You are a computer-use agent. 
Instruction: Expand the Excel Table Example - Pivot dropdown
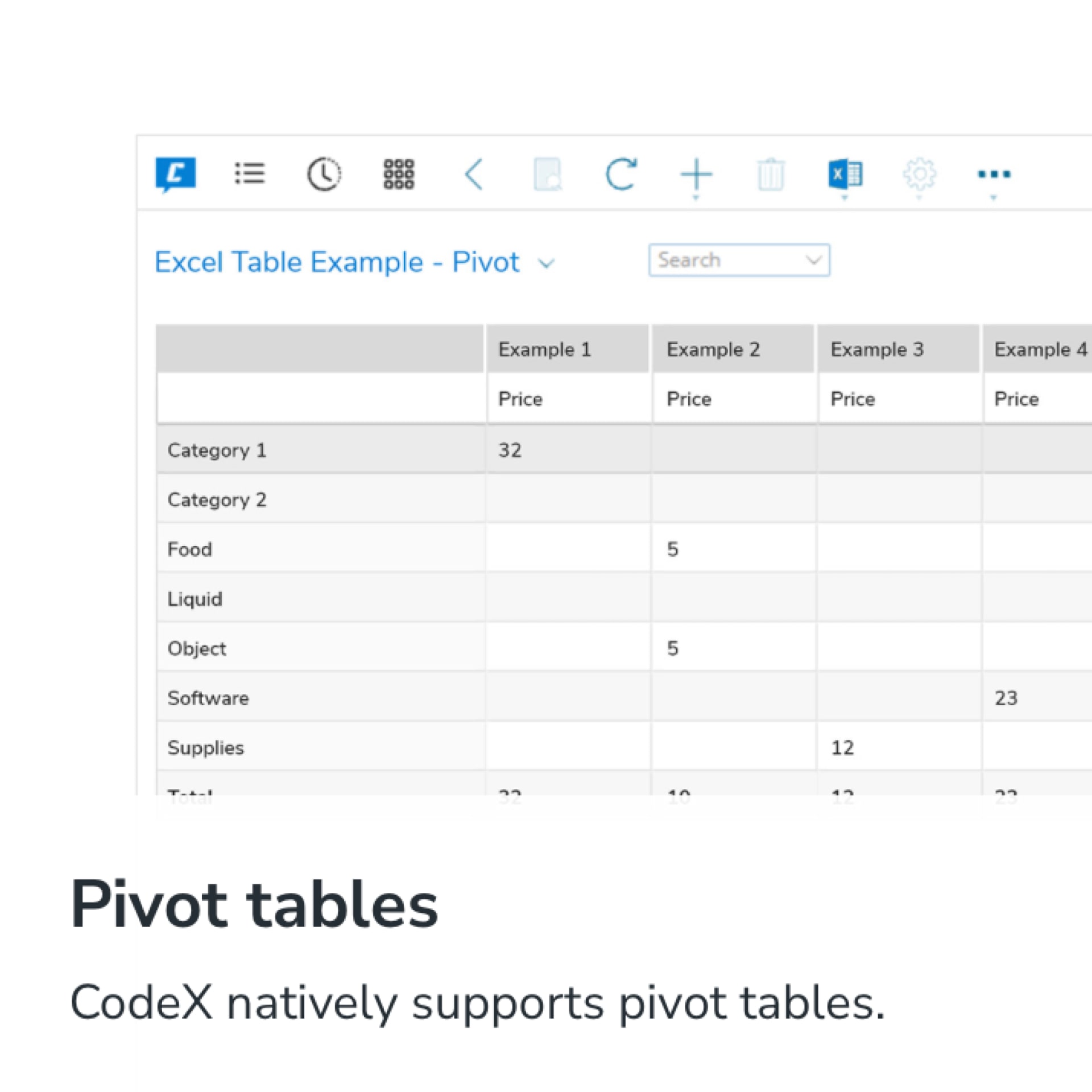546,263
